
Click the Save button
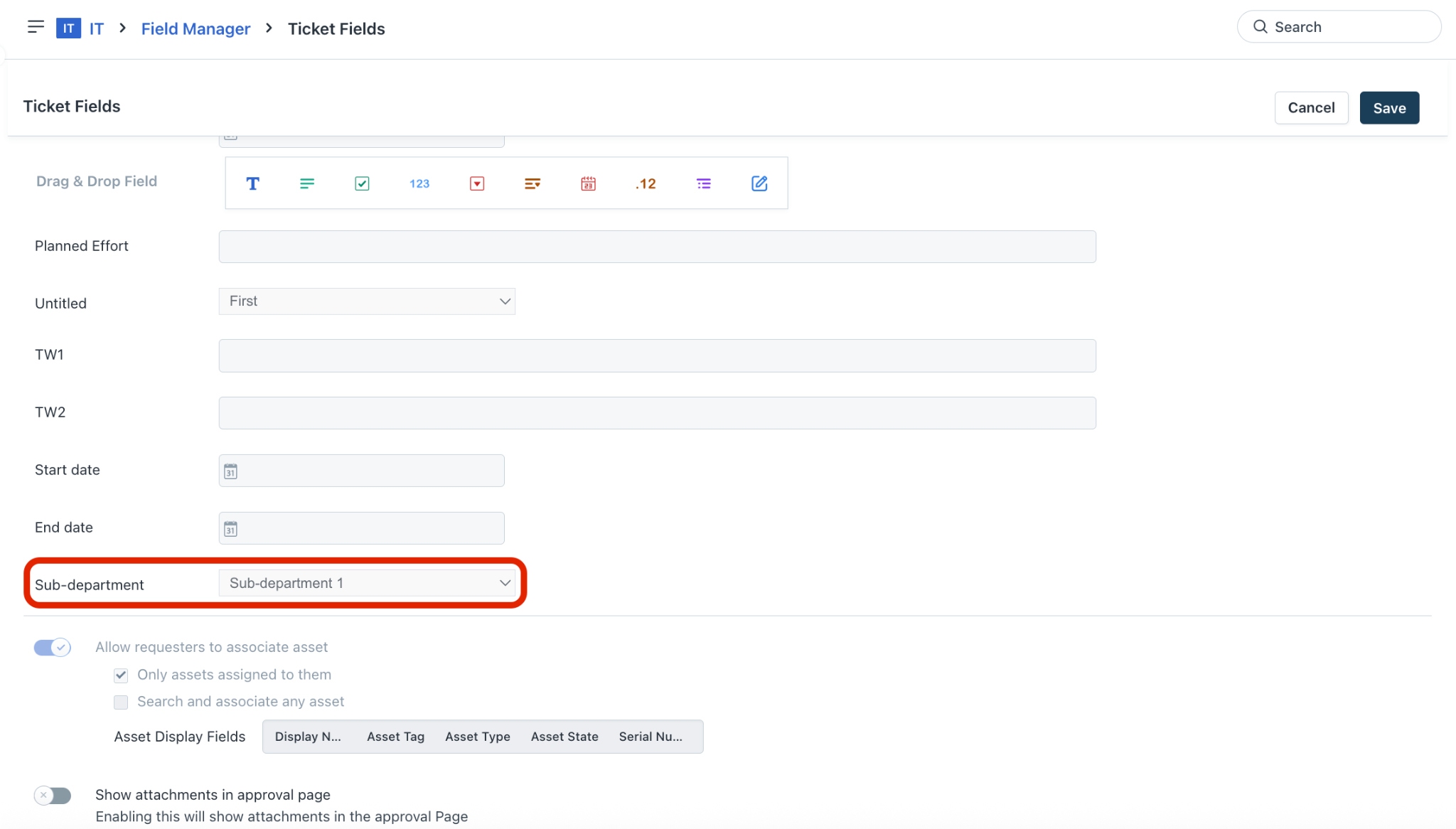coord(1389,107)
